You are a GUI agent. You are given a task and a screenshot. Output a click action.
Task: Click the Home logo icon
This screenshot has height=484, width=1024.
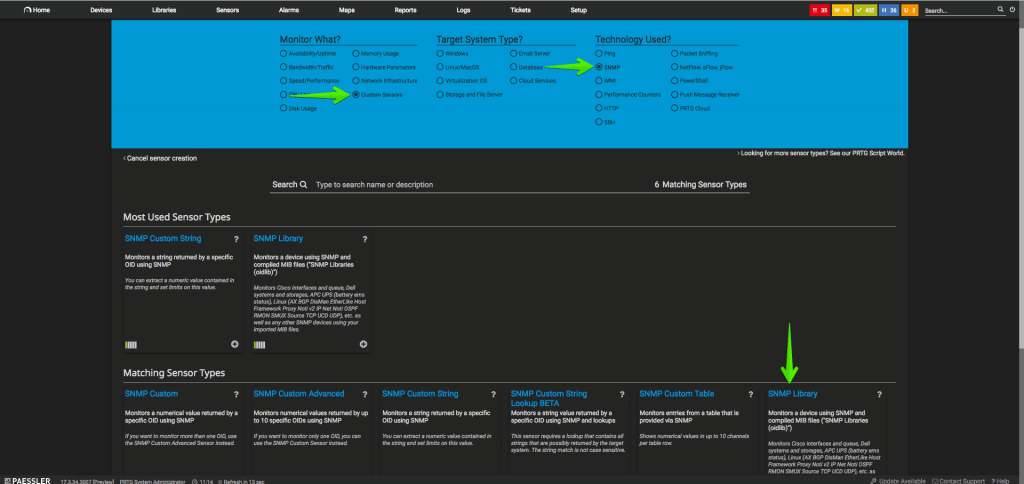(x=27, y=10)
